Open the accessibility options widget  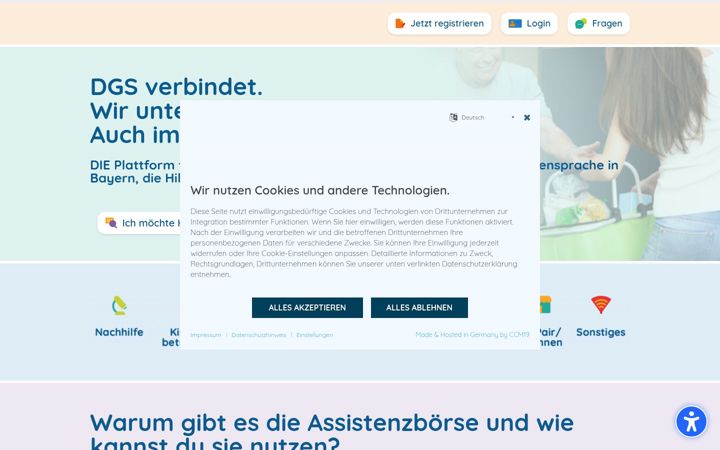(x=691, y=422)
